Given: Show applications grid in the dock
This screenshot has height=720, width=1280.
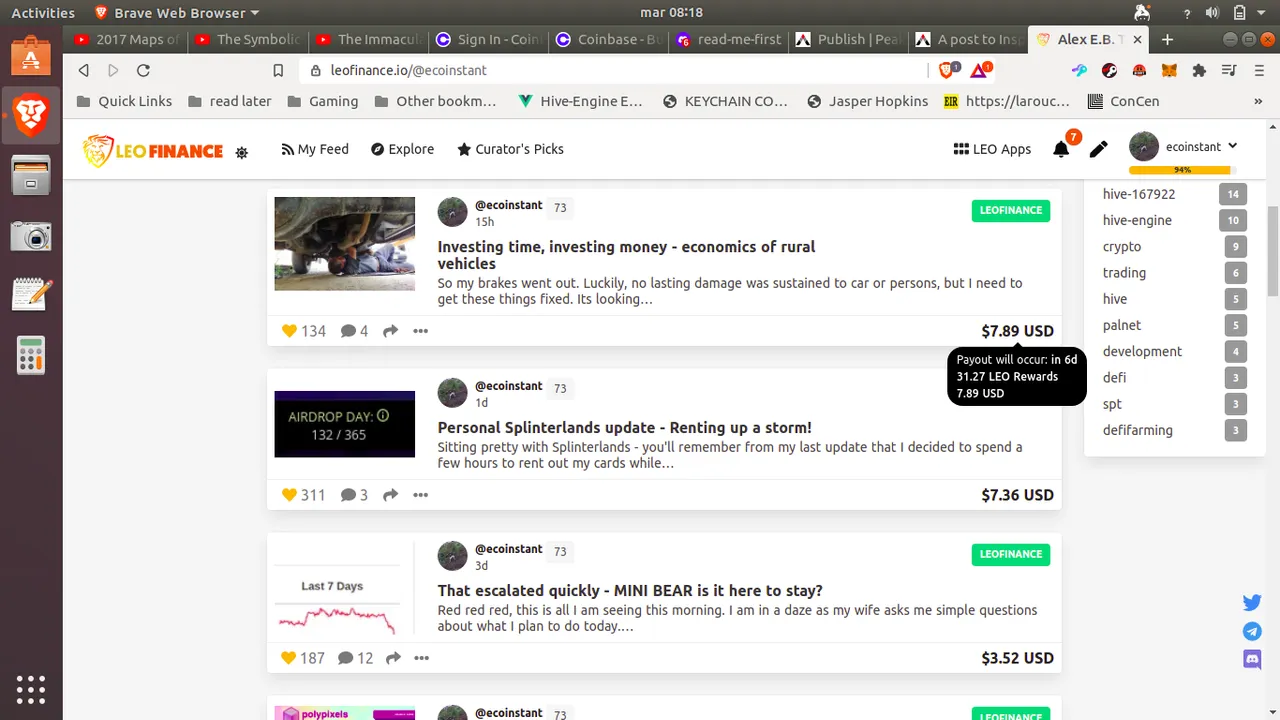Looking at the screenshot, I should click(31, 689).
